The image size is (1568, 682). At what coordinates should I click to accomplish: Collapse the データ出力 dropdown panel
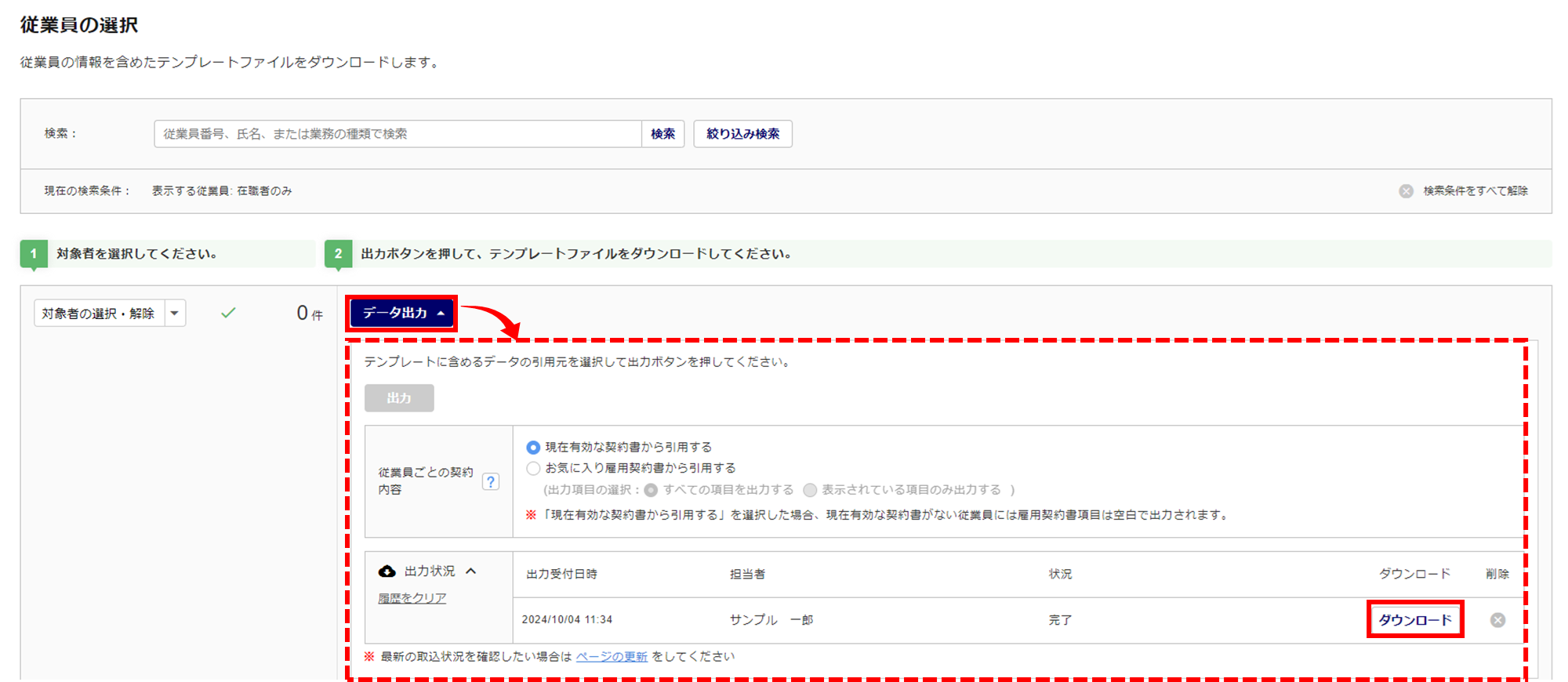coord(402,314)
